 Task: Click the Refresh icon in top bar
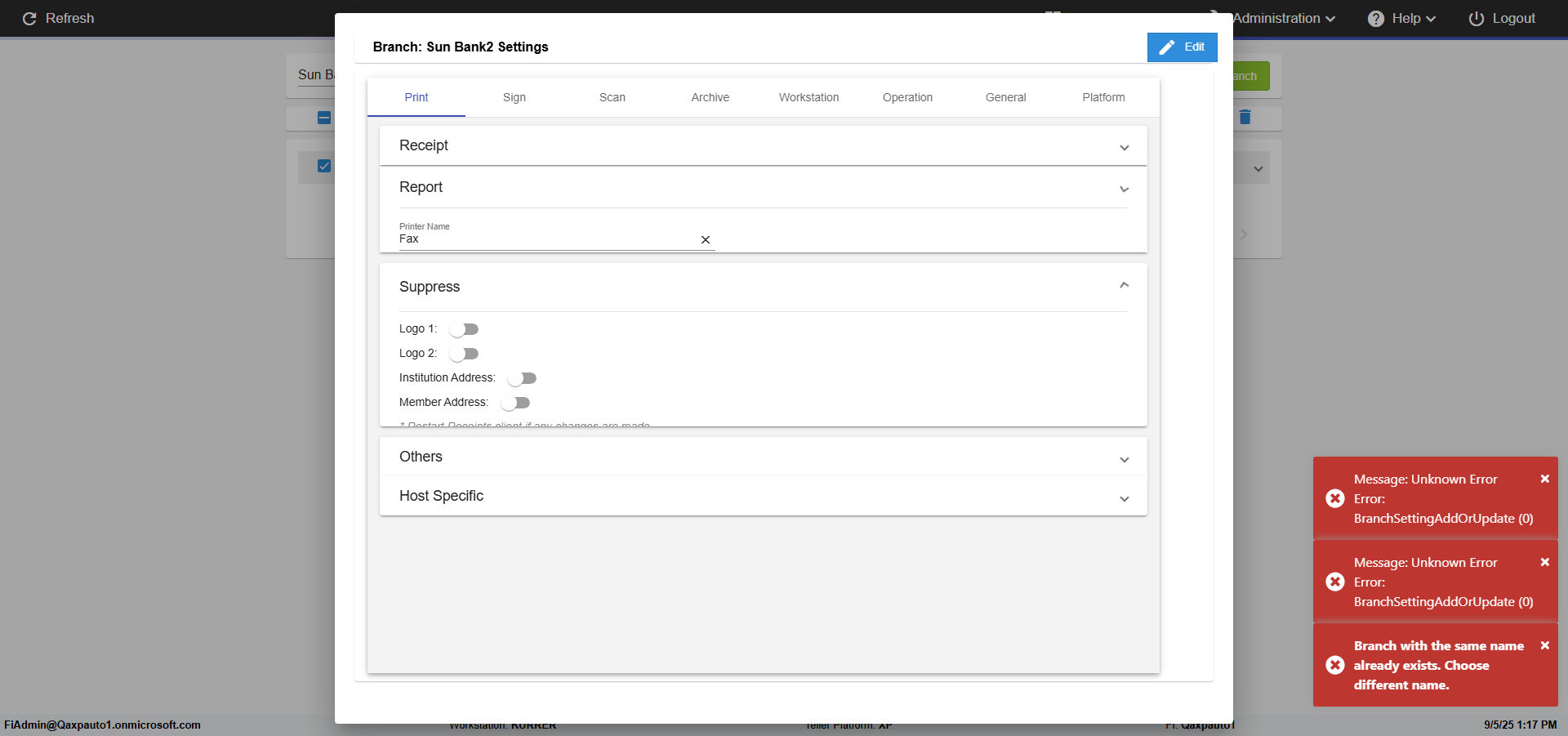click(x=29, y=19)
